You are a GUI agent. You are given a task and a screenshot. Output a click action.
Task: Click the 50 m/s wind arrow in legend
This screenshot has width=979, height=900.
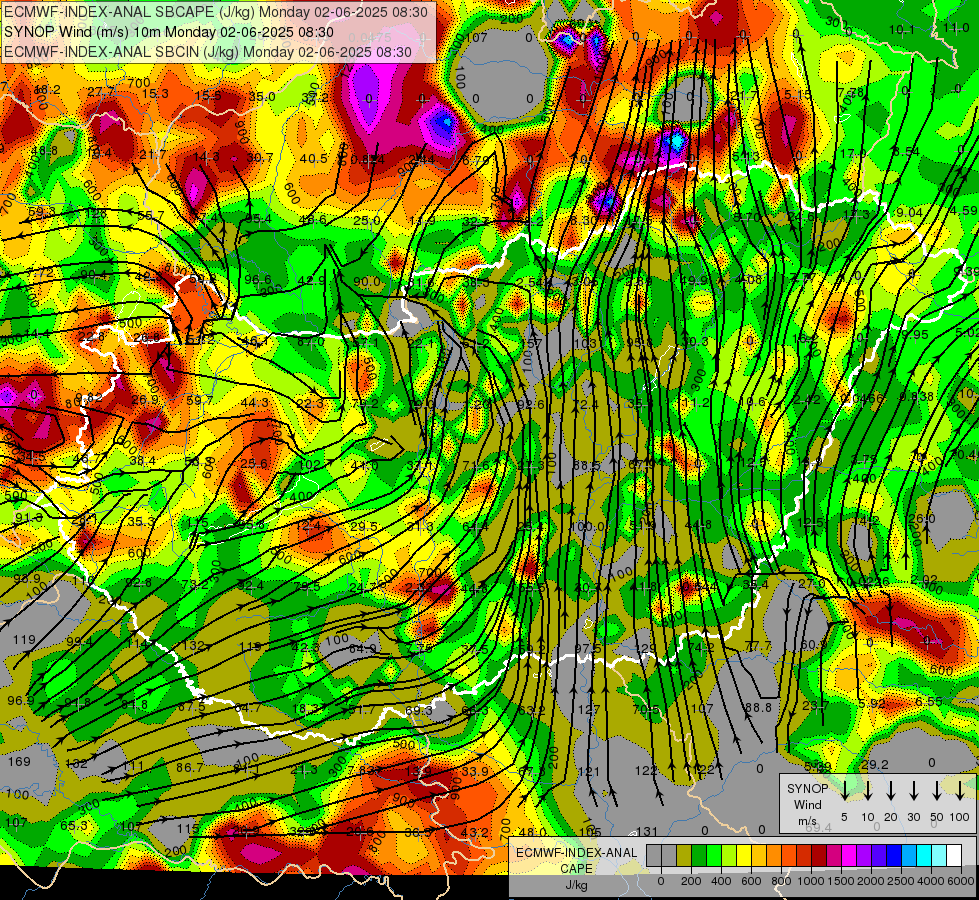[x=937, y=790]
